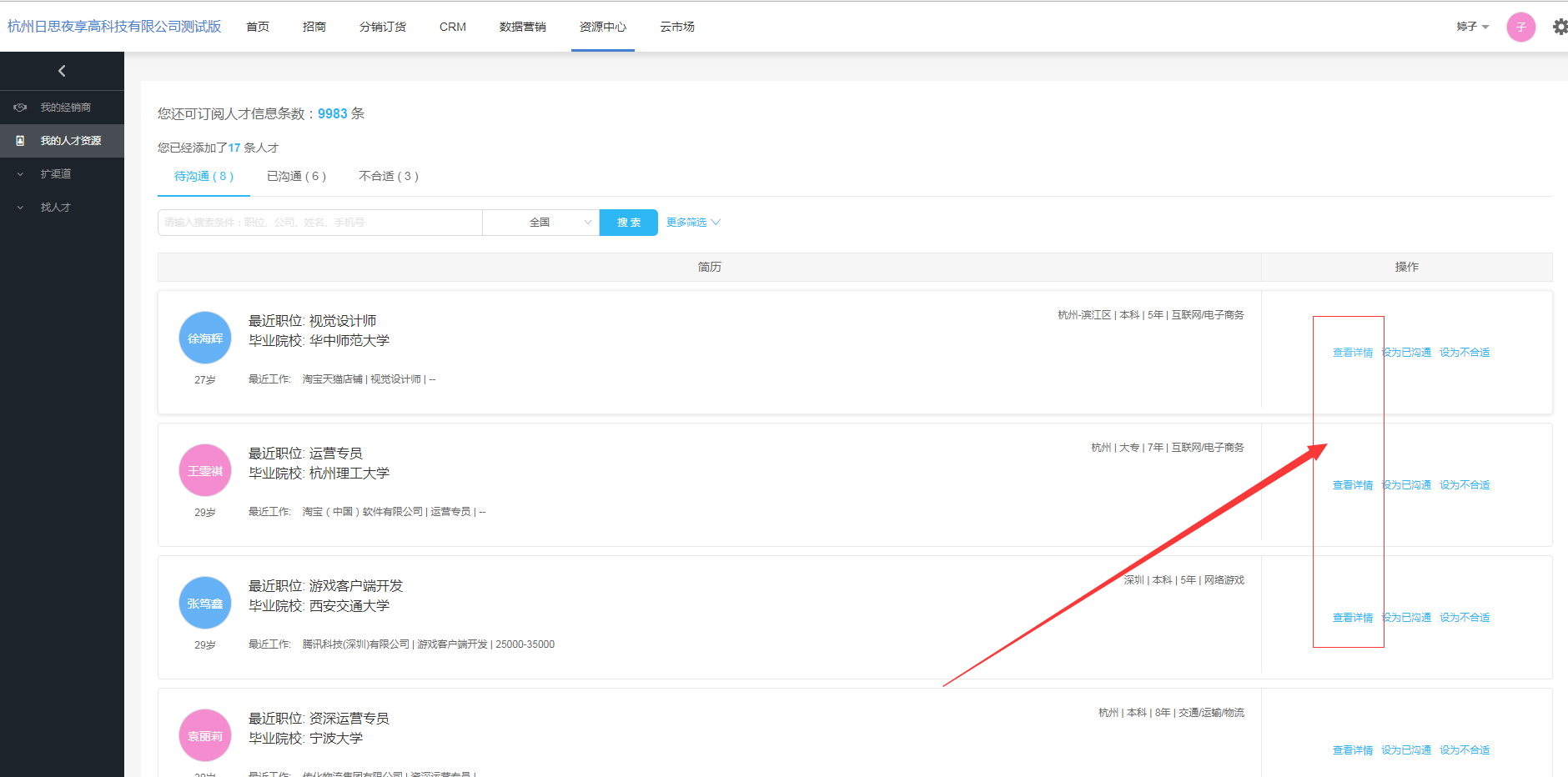Screen dimensions: 1568x777
Task: Click the blue 搜索 button
Action: pos(629,223)
